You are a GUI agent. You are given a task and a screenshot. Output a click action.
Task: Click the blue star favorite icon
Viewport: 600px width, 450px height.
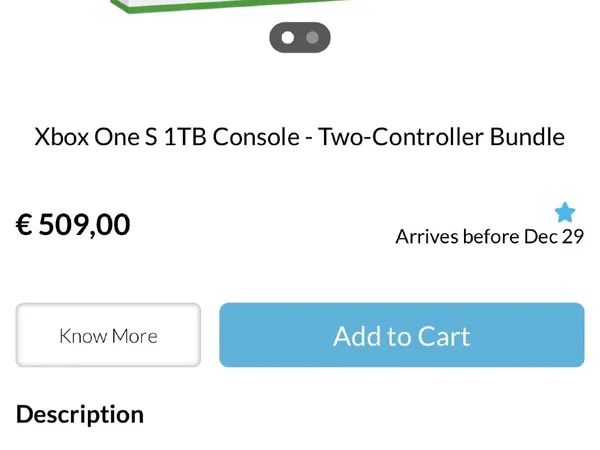565,212
